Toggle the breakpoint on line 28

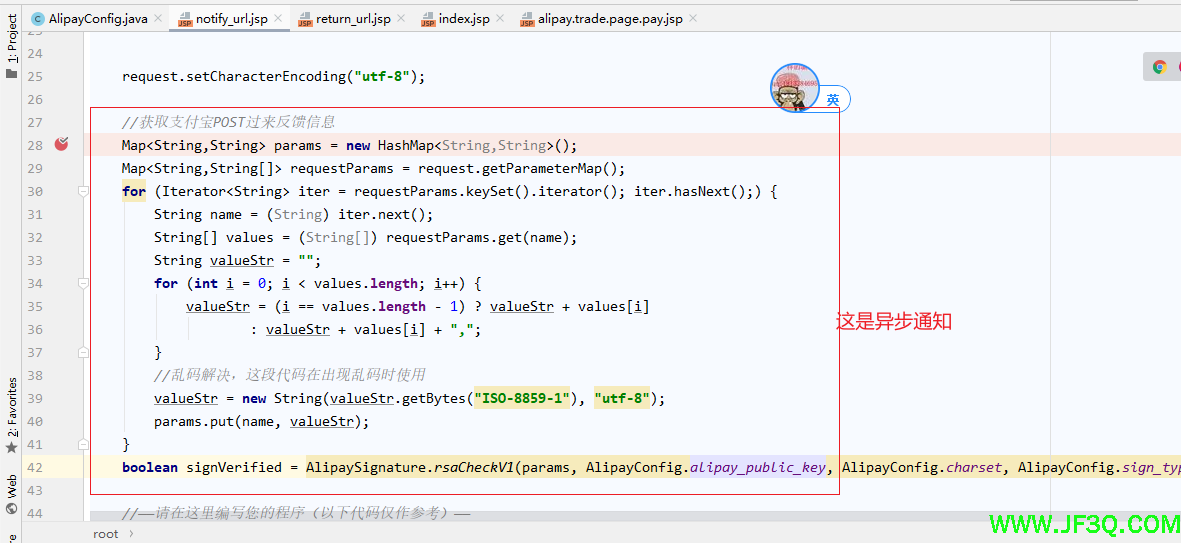[62, 145]
